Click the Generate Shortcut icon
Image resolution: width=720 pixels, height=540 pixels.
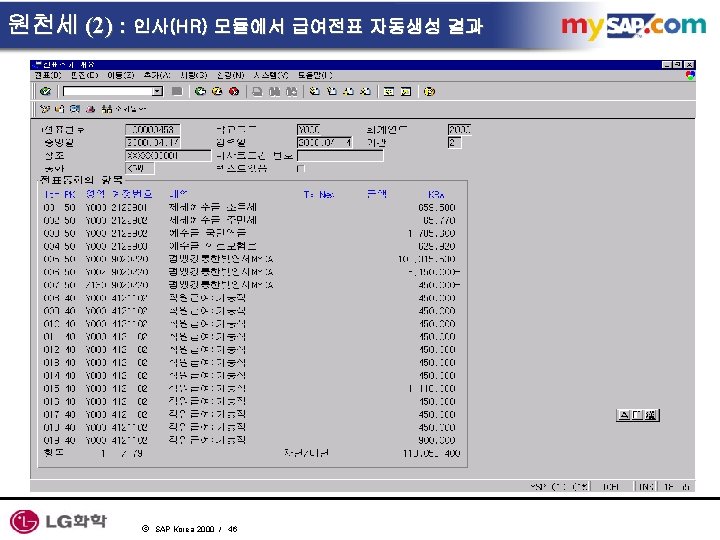point(405,92)
